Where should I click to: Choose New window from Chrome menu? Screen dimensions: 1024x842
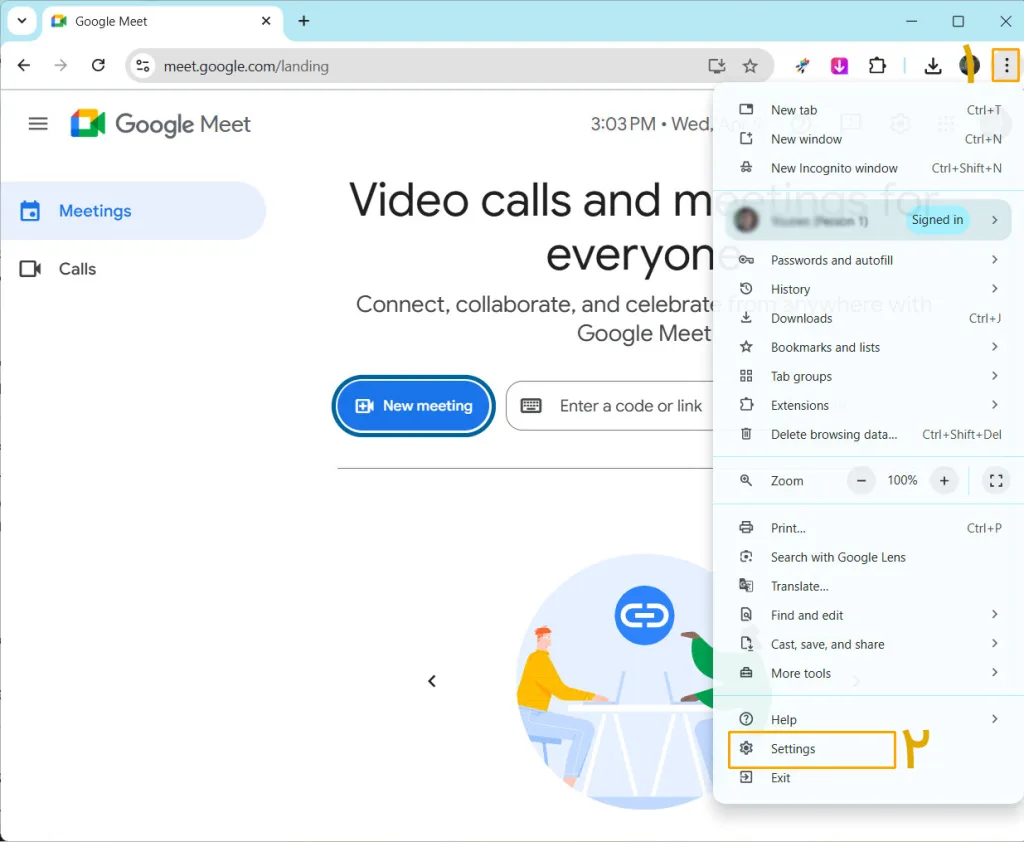tap(869, 139)
